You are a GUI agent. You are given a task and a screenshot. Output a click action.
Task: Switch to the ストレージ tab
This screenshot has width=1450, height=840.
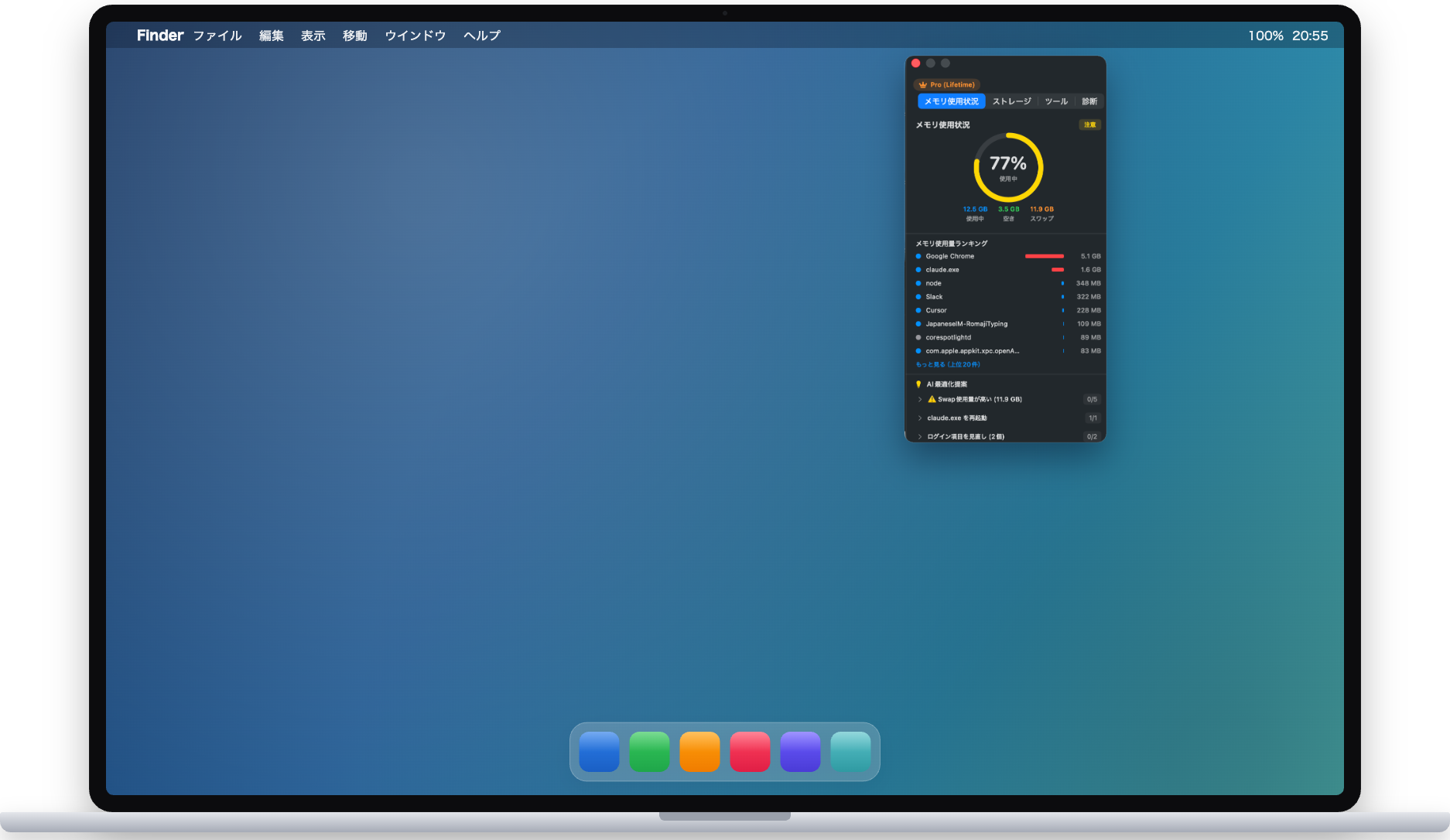[1012, 101]
